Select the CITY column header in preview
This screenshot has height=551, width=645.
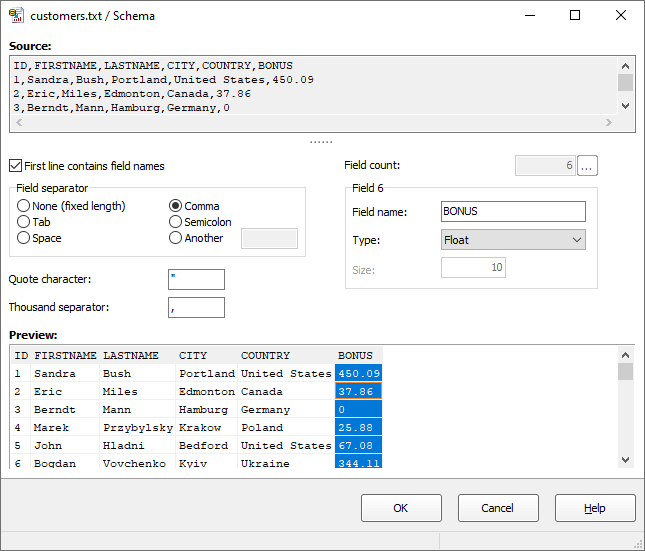(193, 355)
